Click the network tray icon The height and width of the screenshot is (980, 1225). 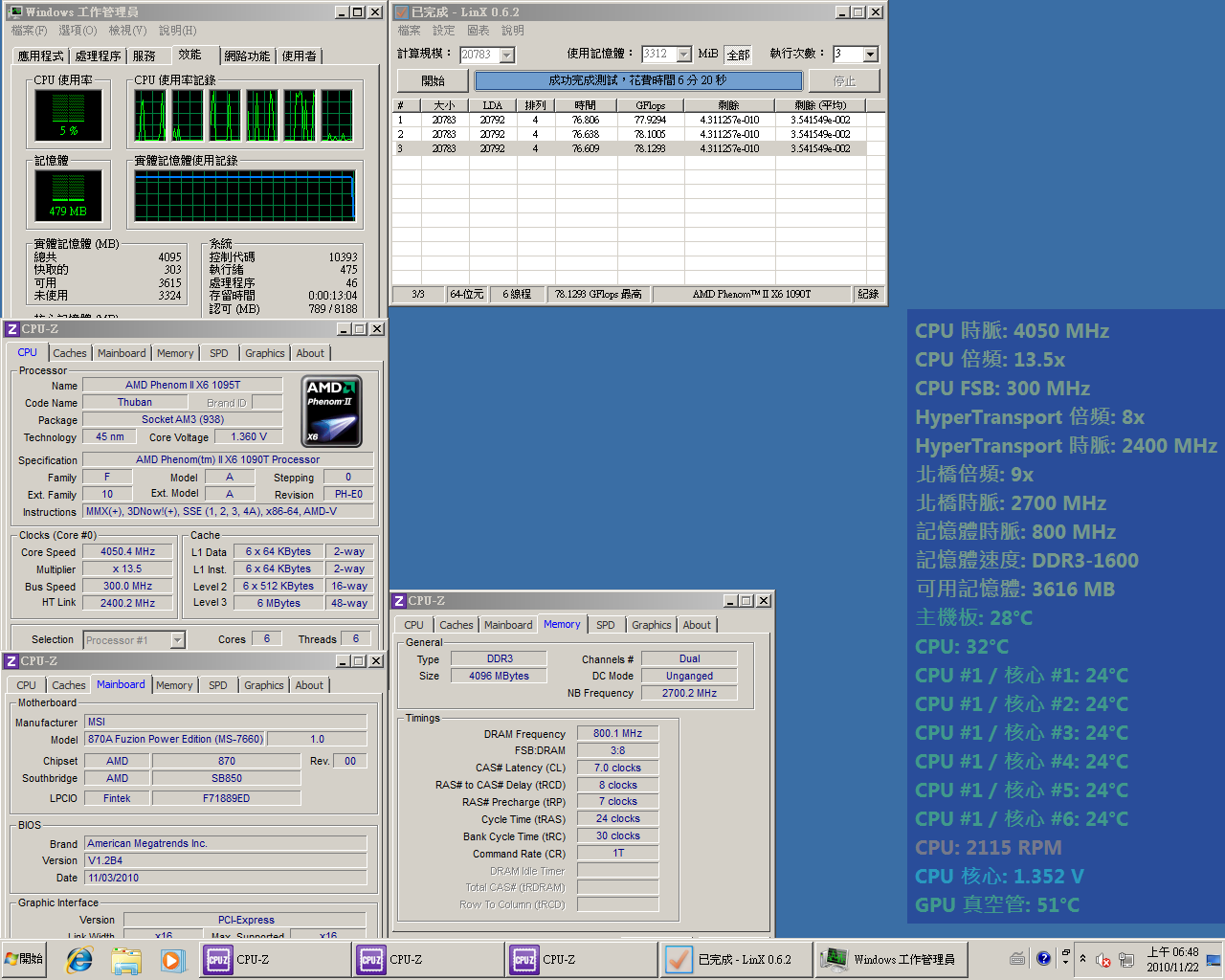[1126, 960]
